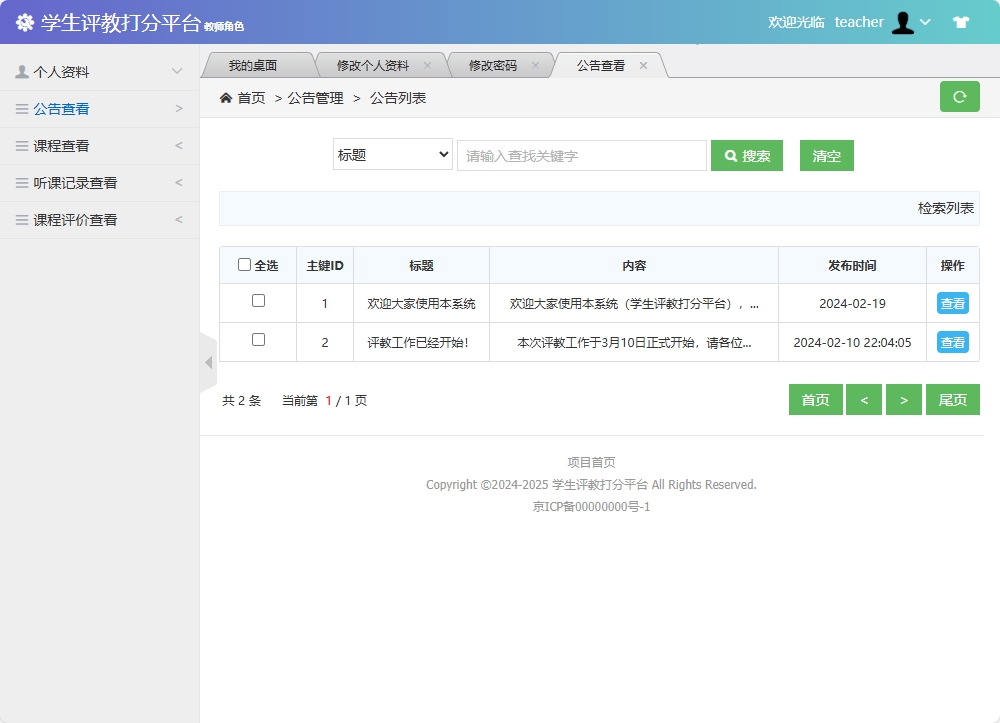Collapse the sidebar using the left arrow handle
Screen dimensions: 1000x723
pos(209,362)
